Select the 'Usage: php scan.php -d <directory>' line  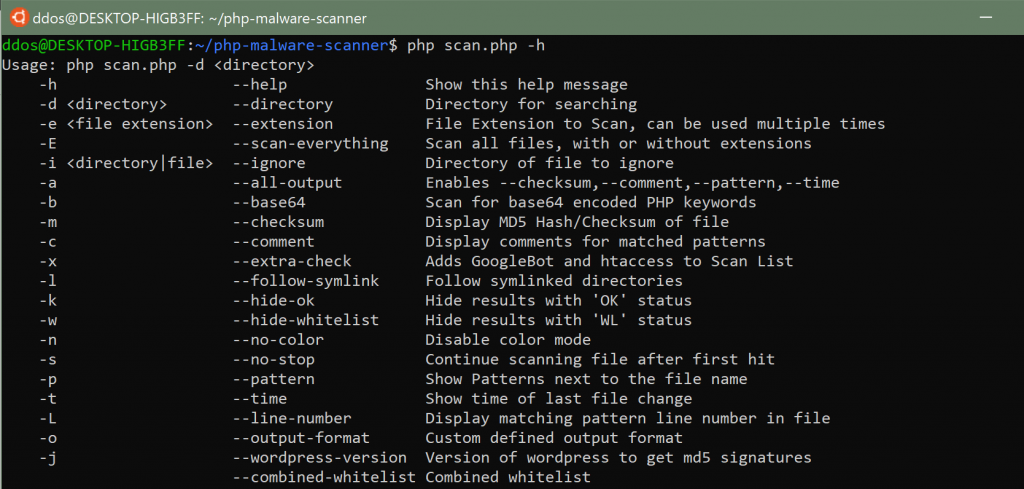[159, 65]
